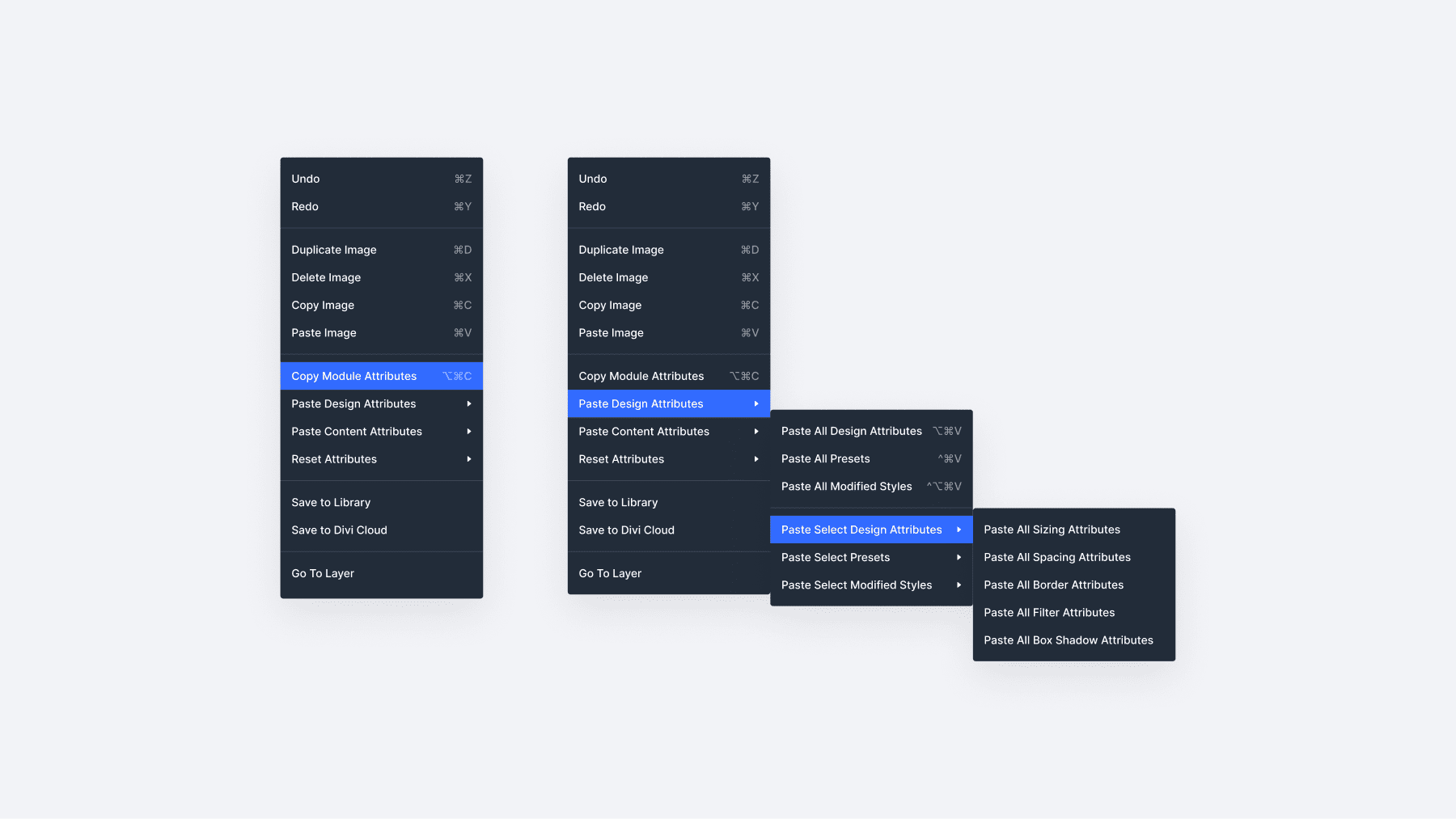The image size is (1456, 819).
Task: Choose Save to Library in left menu
Action: click(x=331, y=502)
